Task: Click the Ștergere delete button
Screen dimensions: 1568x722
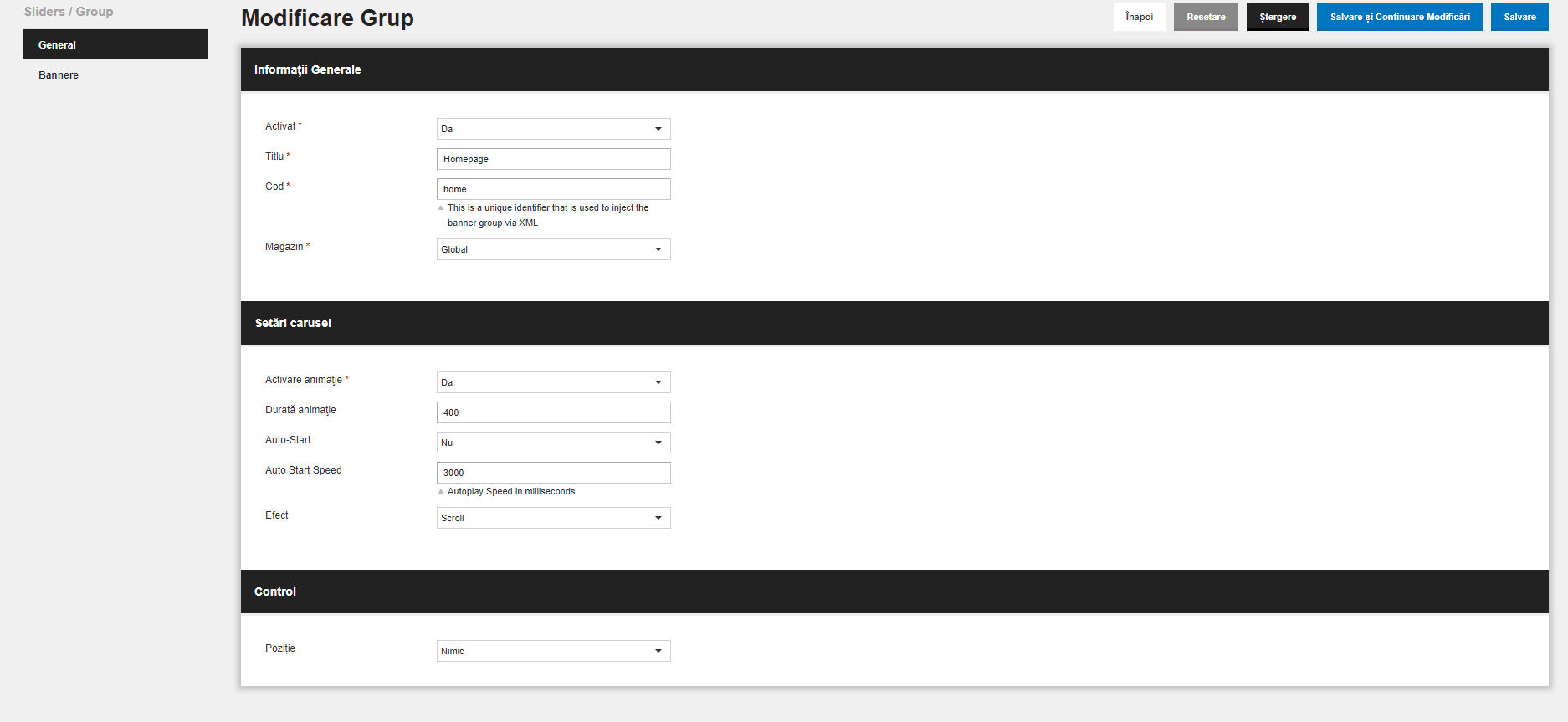Action: [1278, 17]
